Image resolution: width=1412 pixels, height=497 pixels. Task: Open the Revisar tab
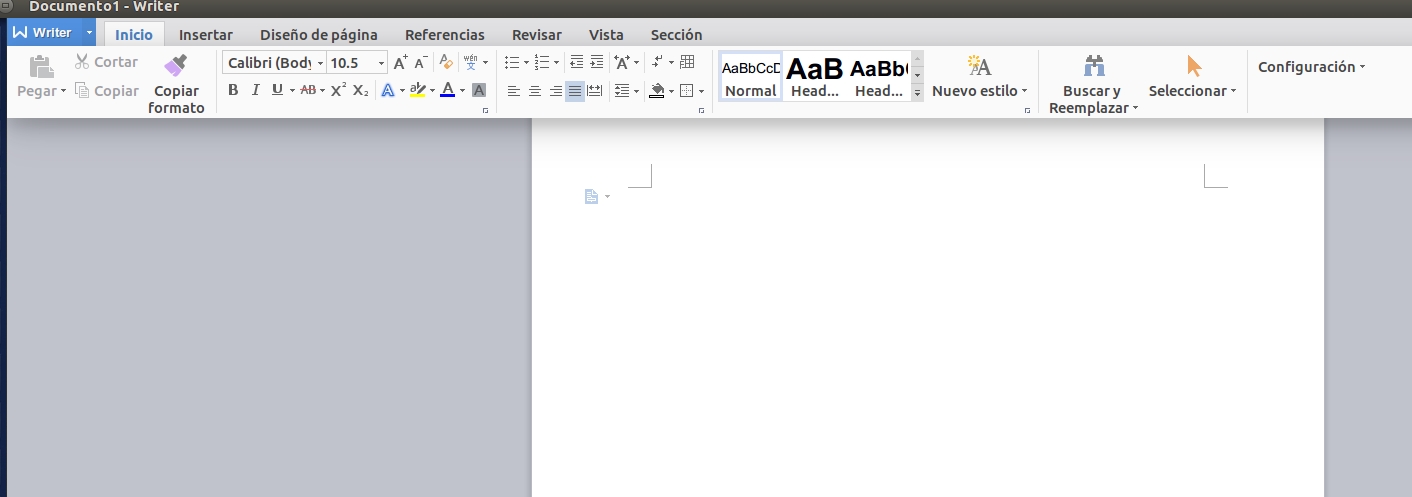[536, 34]
